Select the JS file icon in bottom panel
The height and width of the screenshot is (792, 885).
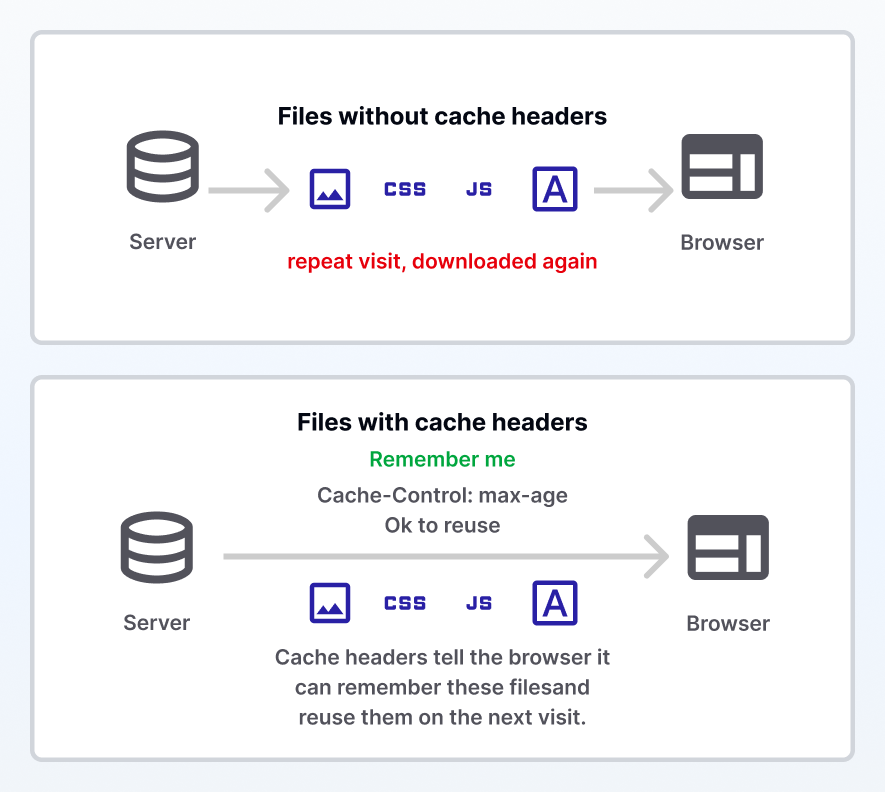pos(479,603)
